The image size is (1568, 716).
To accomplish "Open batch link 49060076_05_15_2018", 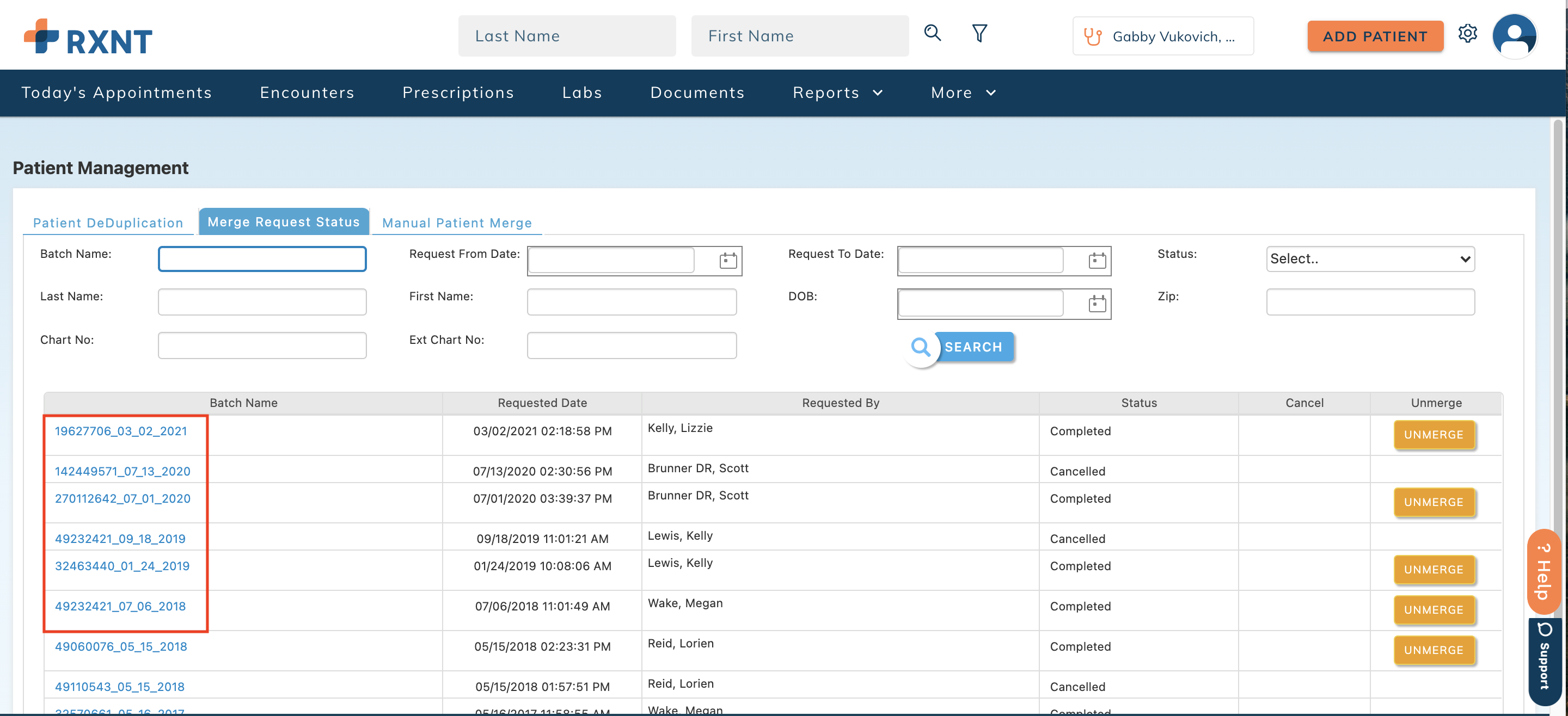I will tap(120, 646).
